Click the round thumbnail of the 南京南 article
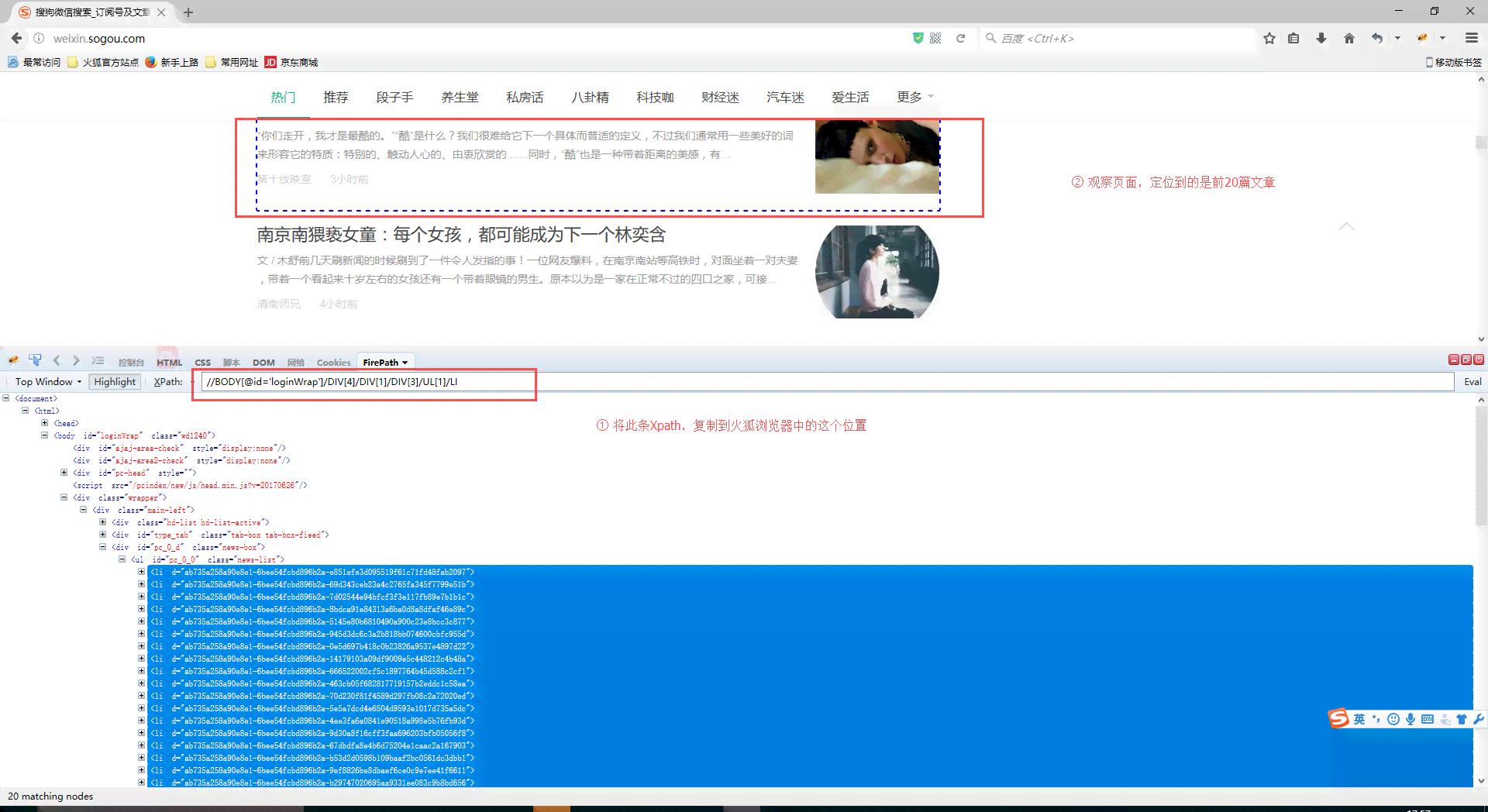1488x812 pixels. coord(877,272)
